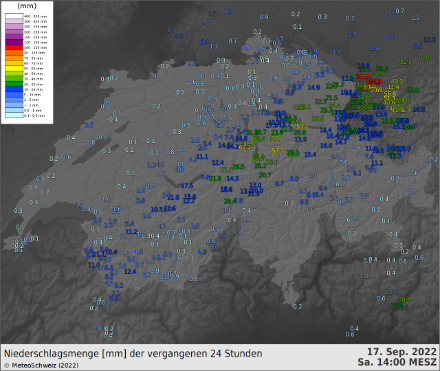
Task: Click the blue 12.3 station value
Action: 430,40
